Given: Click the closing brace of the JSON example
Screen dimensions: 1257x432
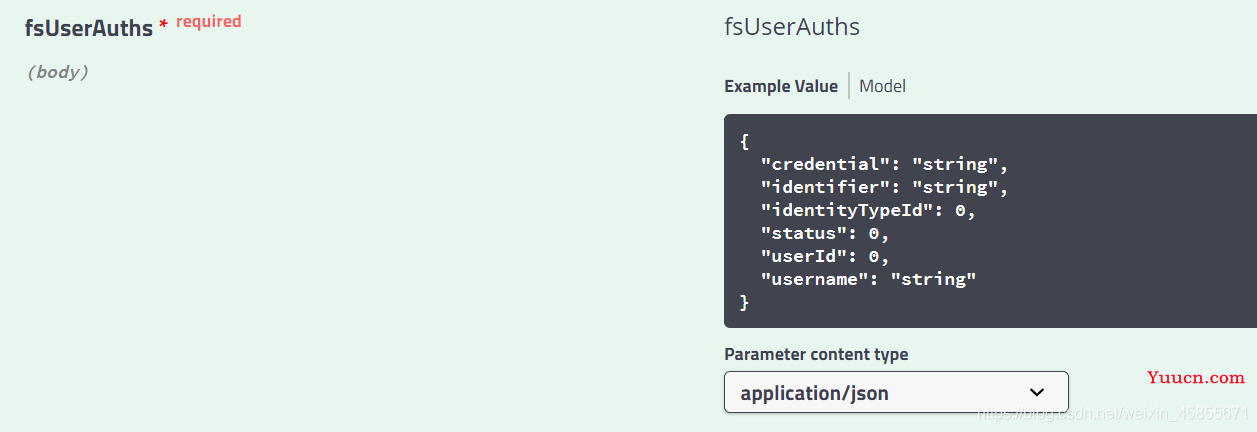Looking at the screenshot, I should click(745, 302).
